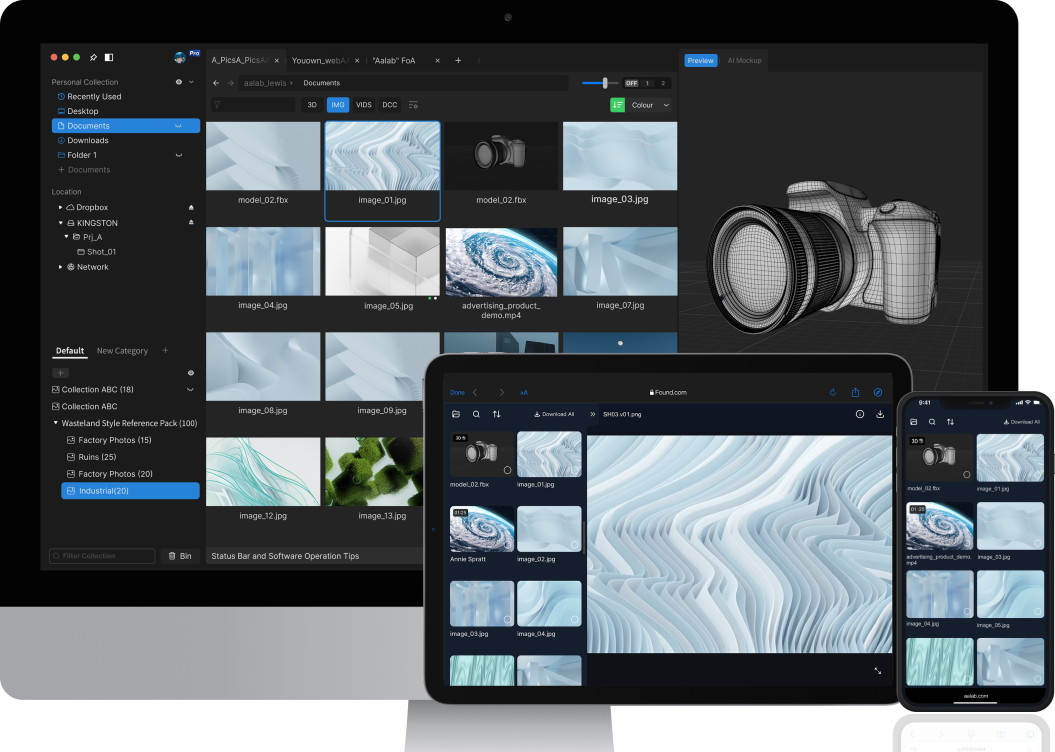Tap Download All on the tablet

tap(555, 414)
